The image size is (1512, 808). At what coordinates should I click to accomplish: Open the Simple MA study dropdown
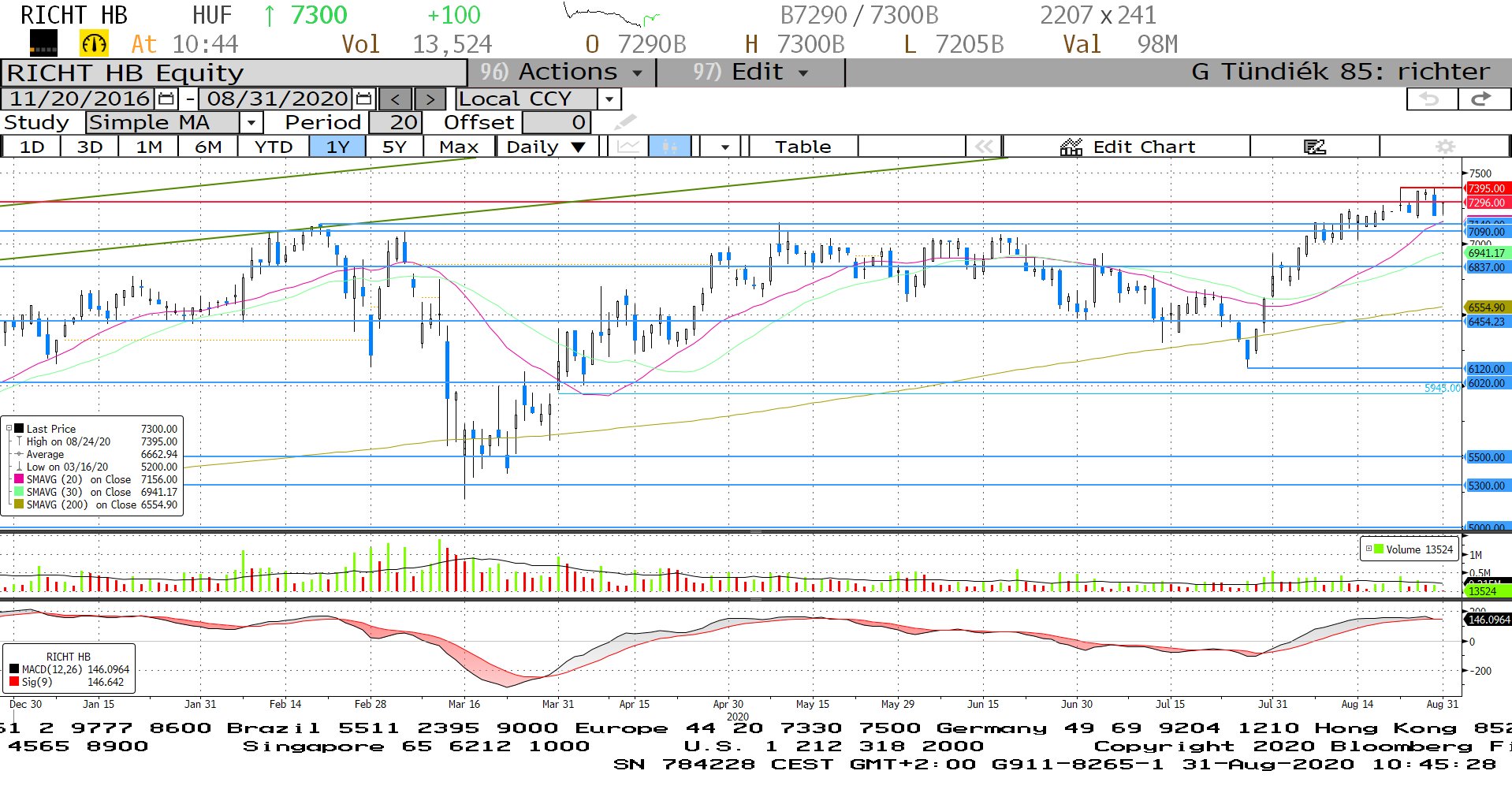coord(251,123)
